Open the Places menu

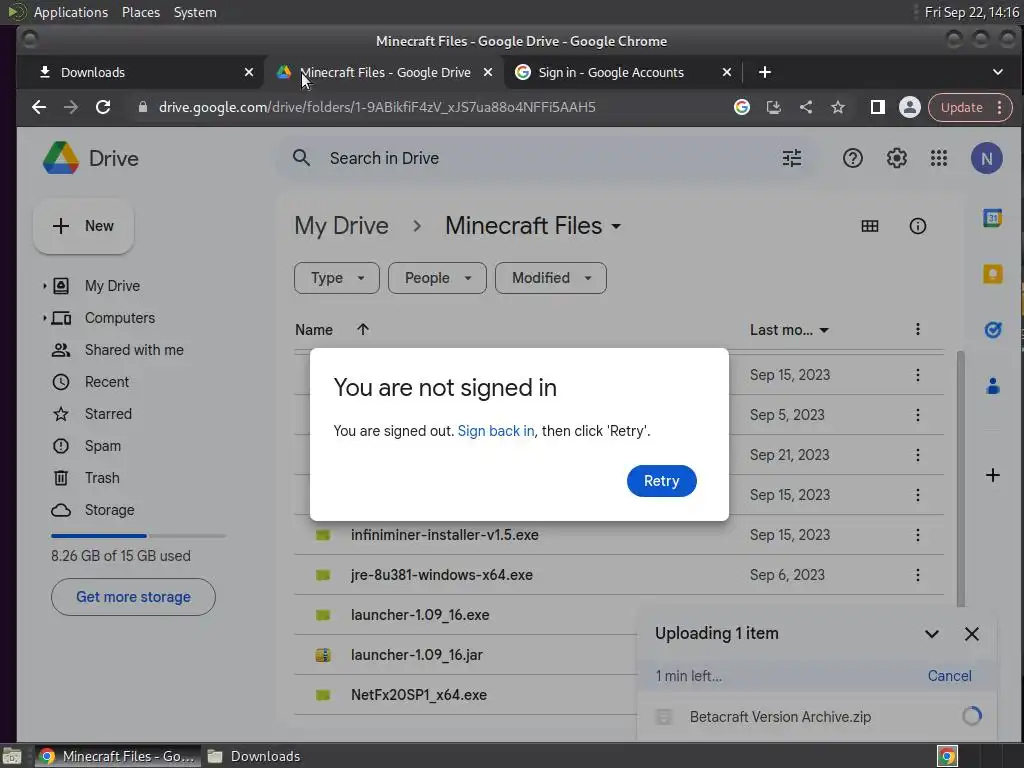click(x=140, y=12)
